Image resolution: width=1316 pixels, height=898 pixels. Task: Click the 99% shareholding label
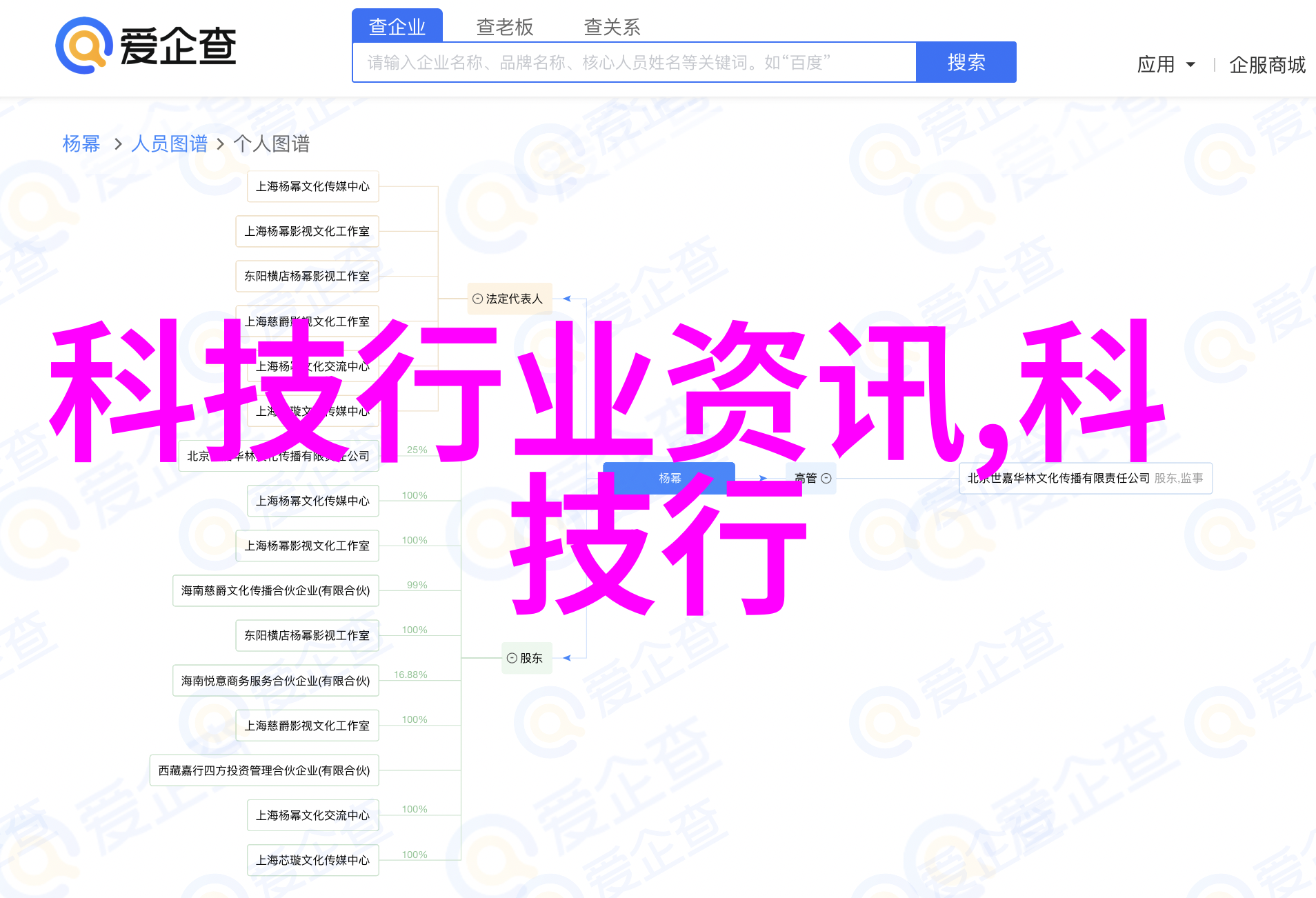tap(417, 585)
